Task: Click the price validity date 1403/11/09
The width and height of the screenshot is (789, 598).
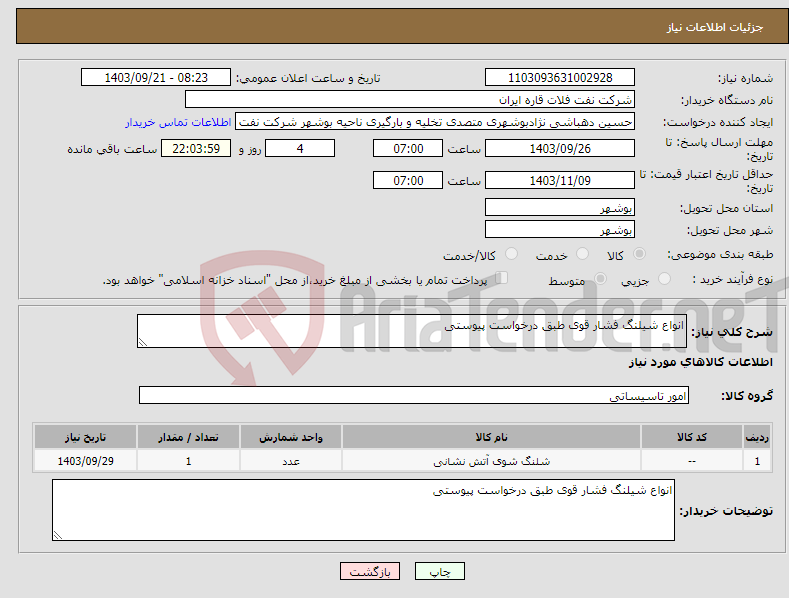Action: (x=560, y=180)
